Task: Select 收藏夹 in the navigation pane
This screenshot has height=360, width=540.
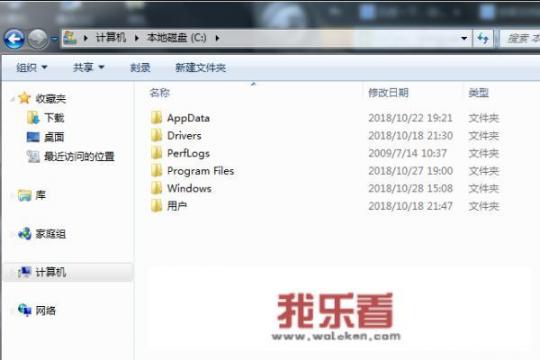Action: click(x=51, y=99)
